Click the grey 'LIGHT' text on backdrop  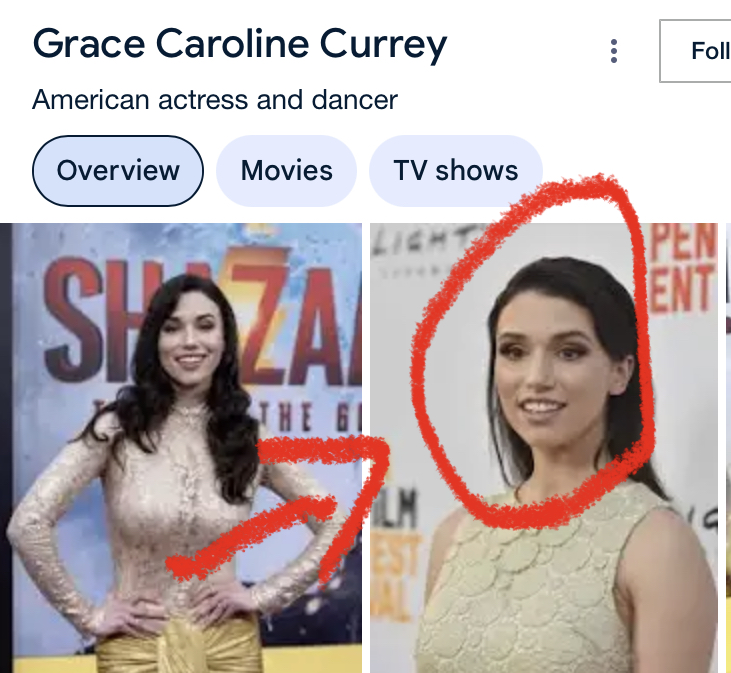pos(420,240)
